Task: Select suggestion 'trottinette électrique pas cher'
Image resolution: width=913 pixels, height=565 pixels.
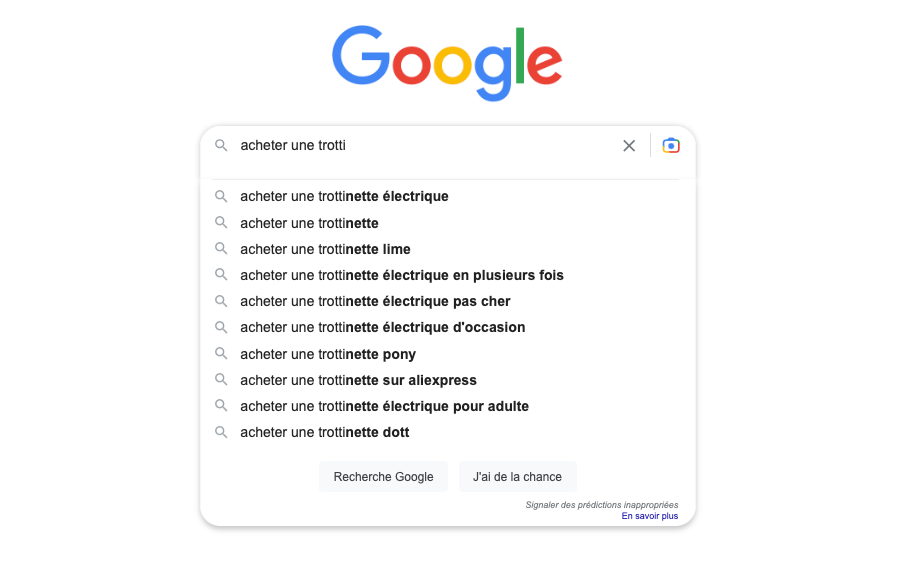Action: click(447, 301)
